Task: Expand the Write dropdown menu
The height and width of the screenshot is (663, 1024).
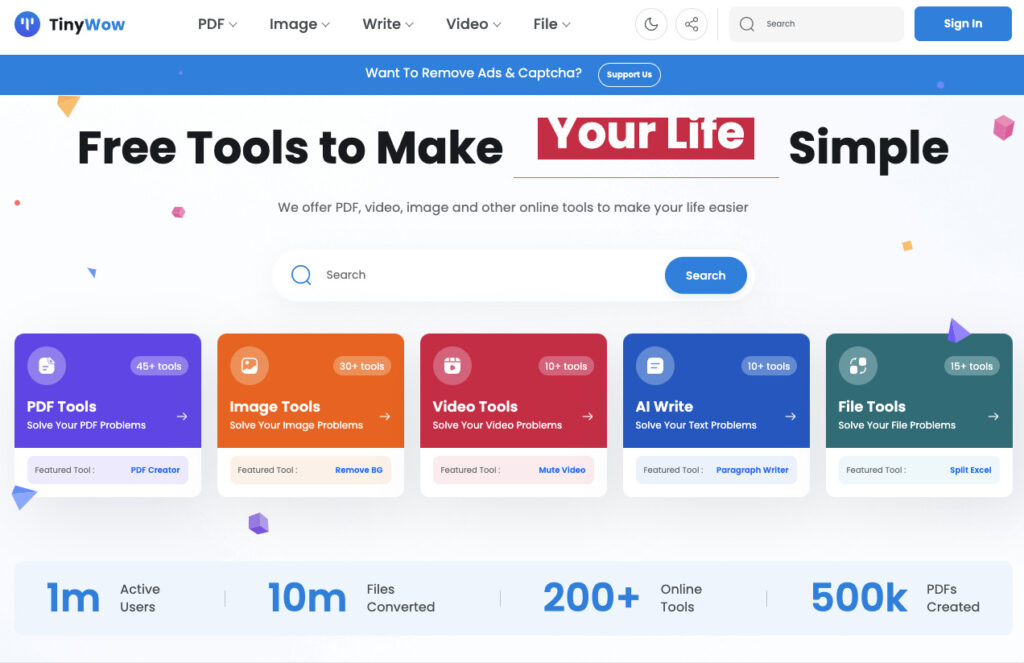Action: [388, 24]
